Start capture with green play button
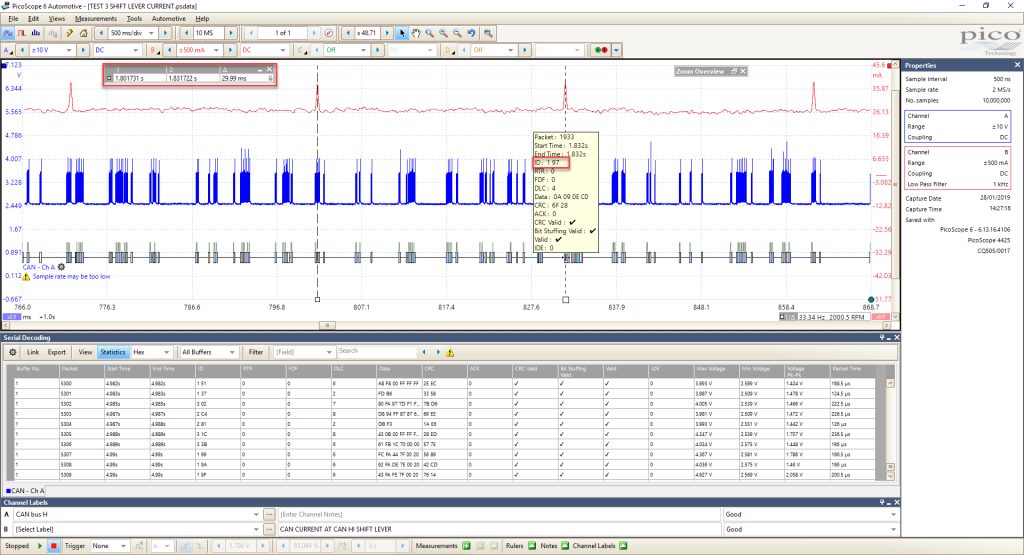 coord(40,546)
